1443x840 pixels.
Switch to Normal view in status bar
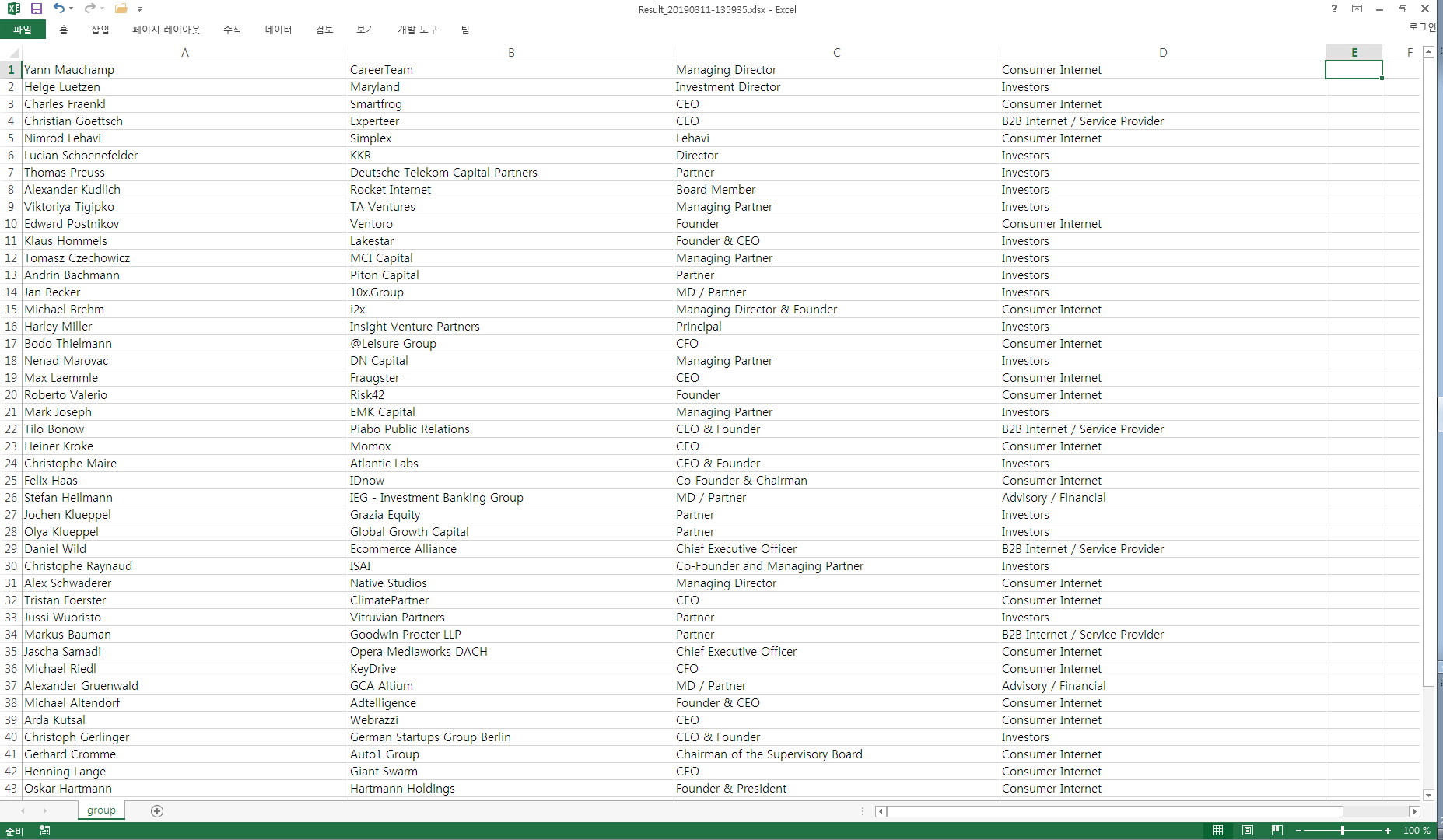[x=1218, y=831]
